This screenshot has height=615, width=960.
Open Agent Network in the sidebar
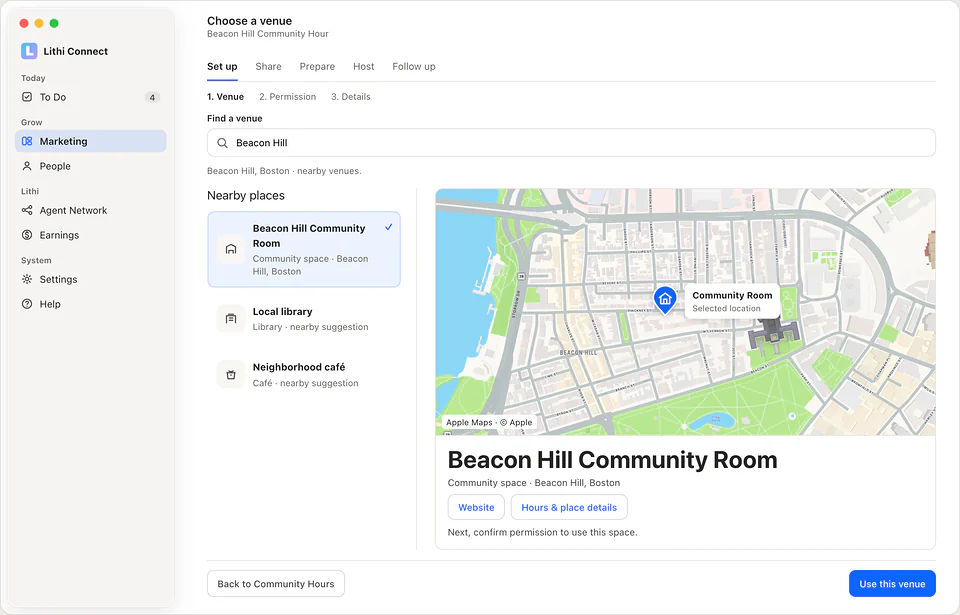coord(91,210)
